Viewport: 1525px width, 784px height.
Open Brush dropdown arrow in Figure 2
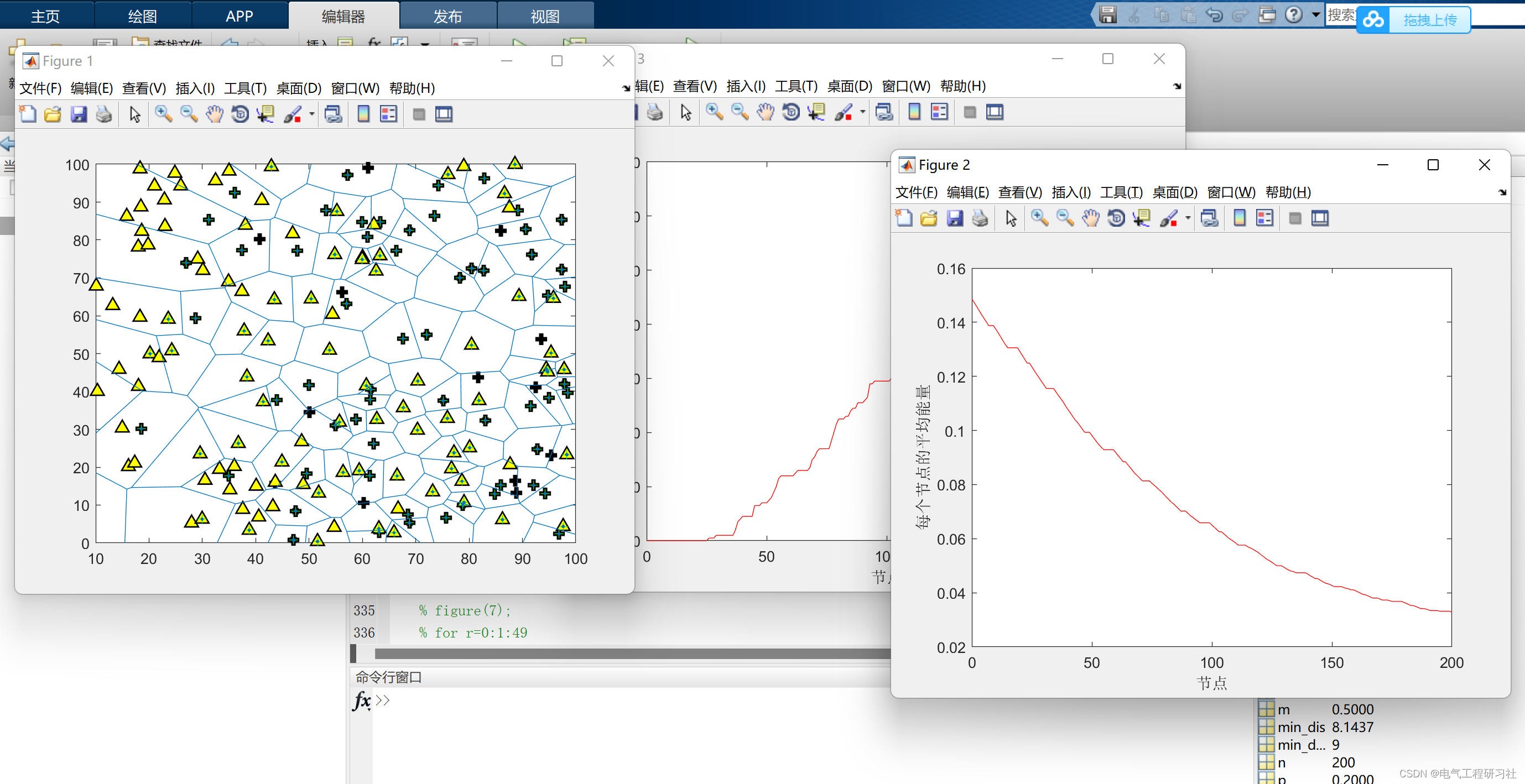[1188, 218]
